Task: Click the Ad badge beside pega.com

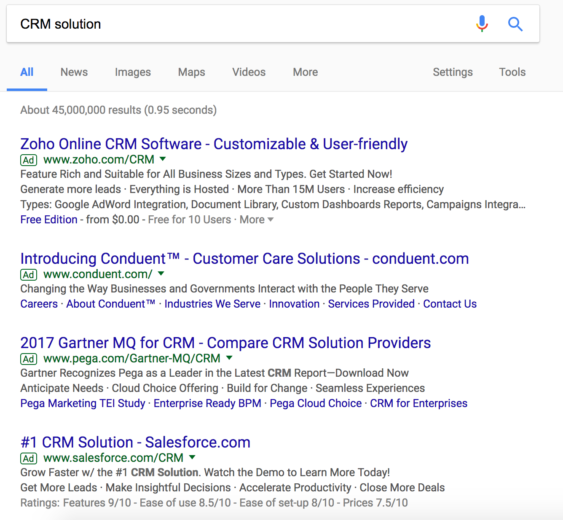Action: (29, 359)
